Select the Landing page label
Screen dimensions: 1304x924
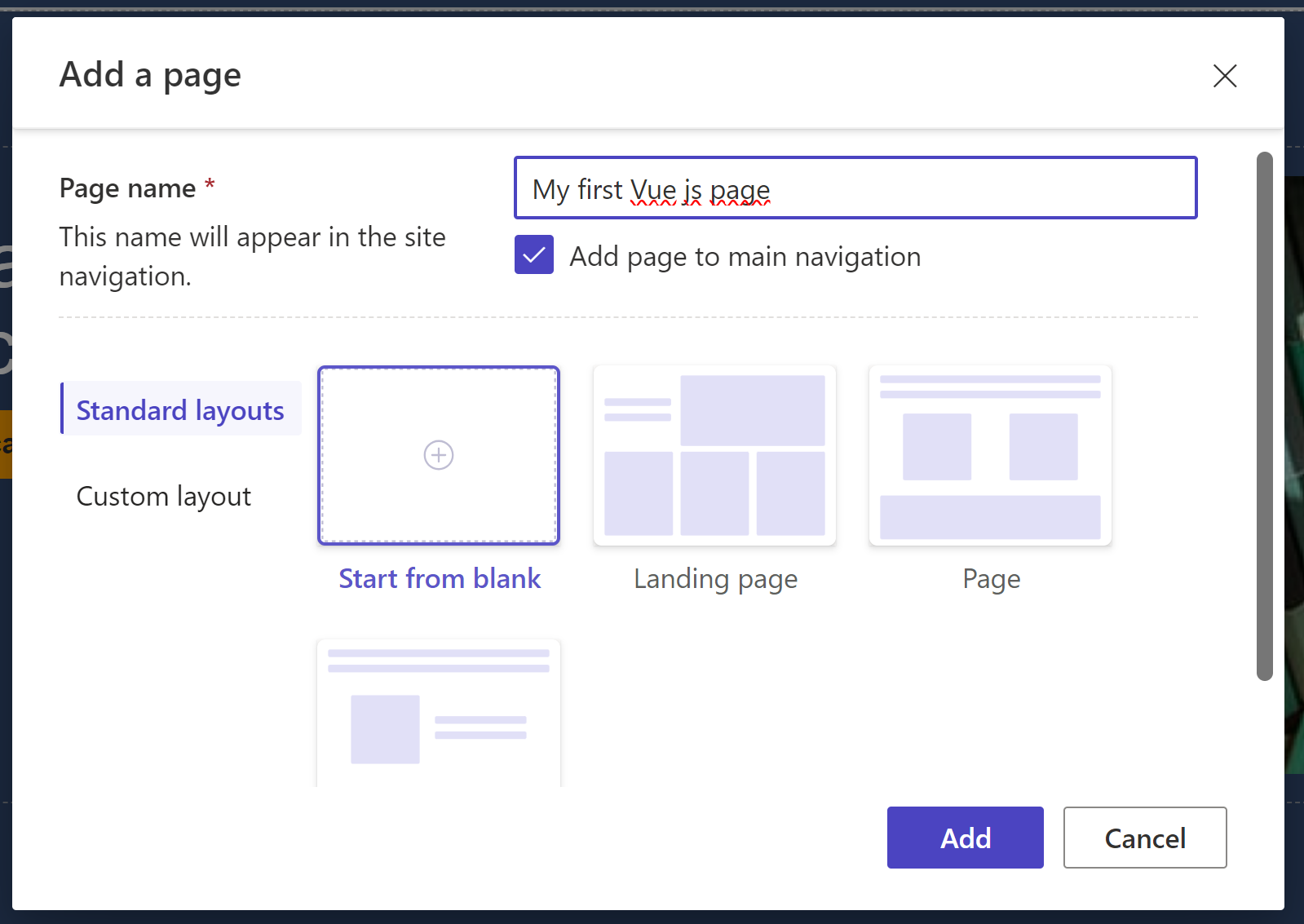[x=714, y=578]
